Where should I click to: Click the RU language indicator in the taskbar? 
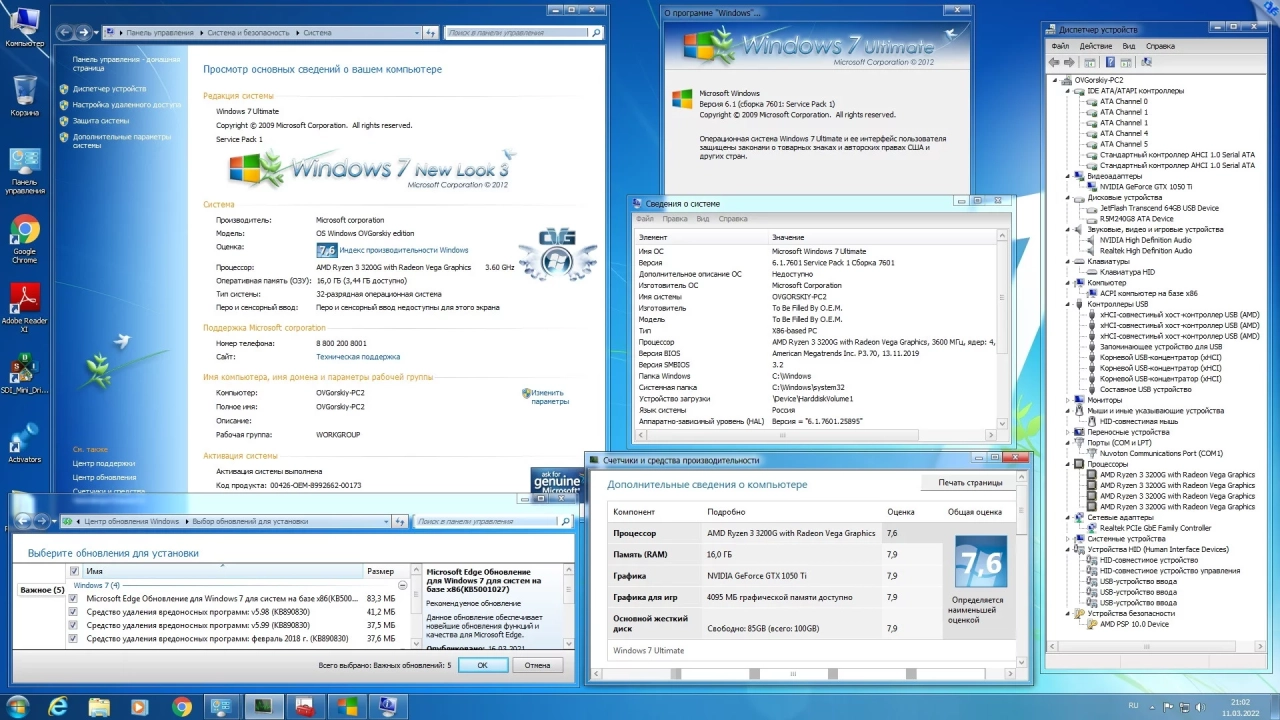[1133, 706]
